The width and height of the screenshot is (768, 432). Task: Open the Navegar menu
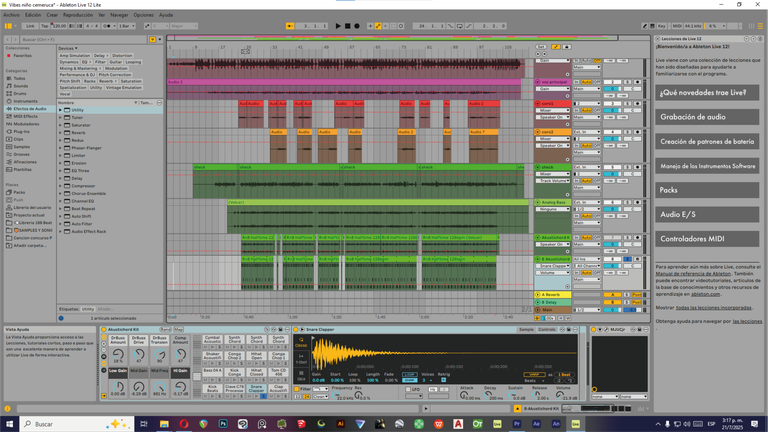[x=119, y=15]
